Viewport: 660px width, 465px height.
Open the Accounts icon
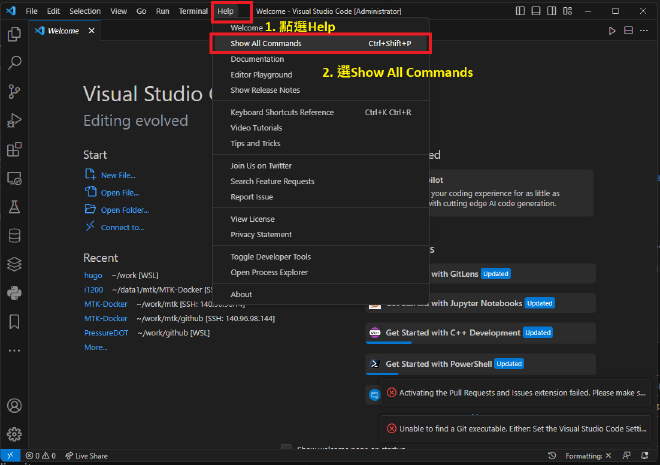click(x=14, y=406)
